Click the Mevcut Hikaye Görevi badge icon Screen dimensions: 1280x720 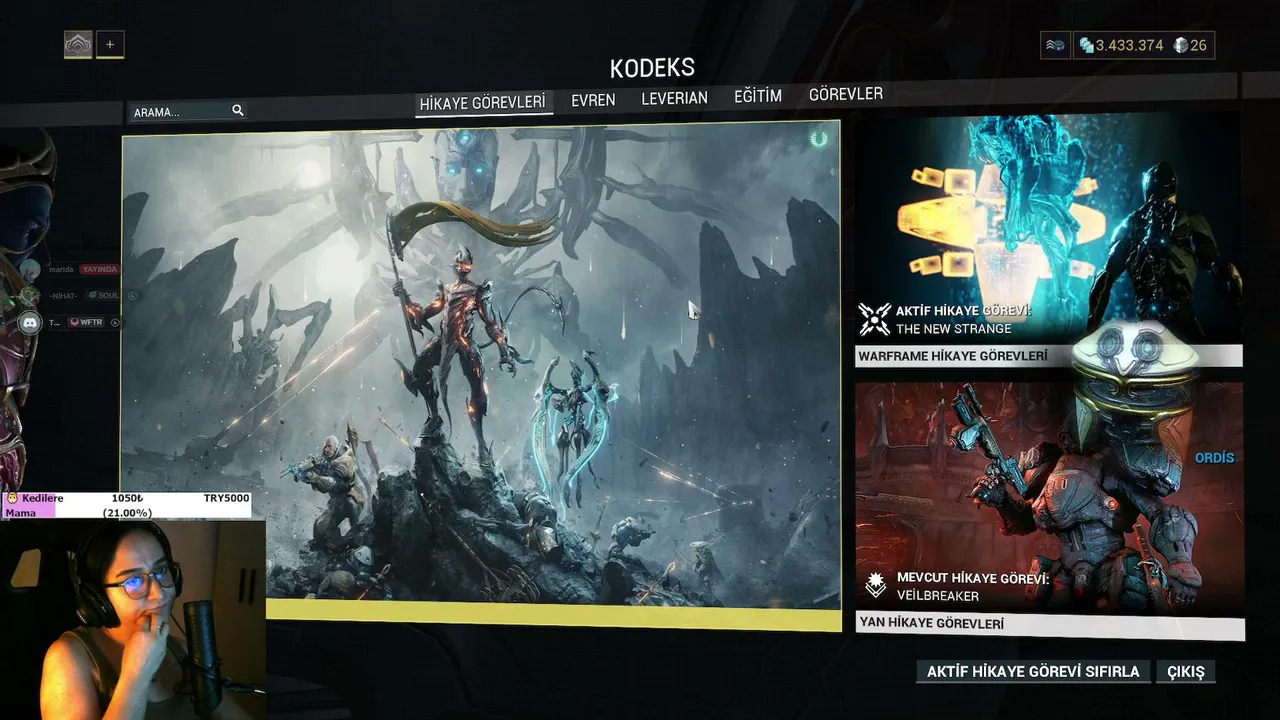pyautogui.click(x=876, y=585)
